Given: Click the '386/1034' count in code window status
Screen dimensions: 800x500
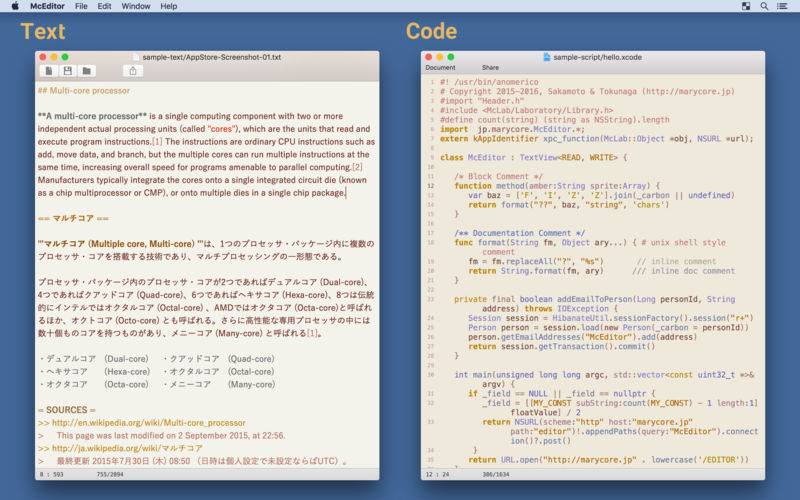Looking at the screenshot, I should point(496,474).
